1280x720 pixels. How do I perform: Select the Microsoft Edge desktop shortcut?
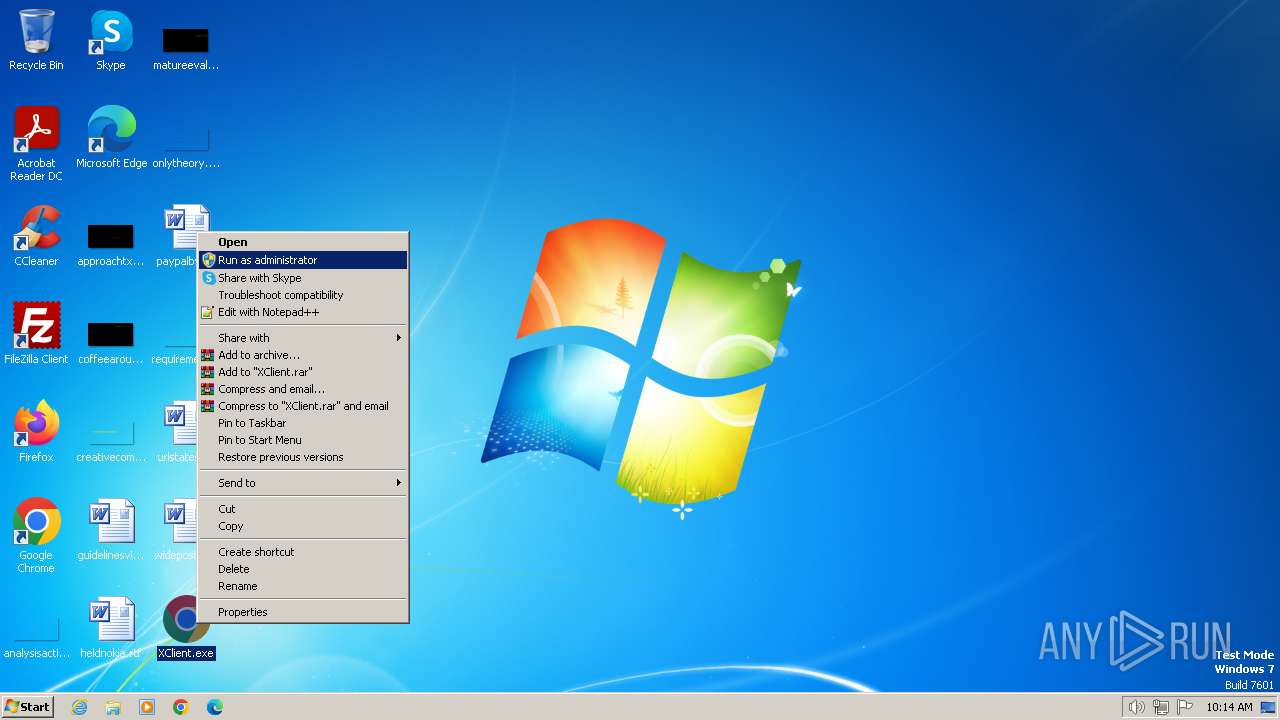111,138
